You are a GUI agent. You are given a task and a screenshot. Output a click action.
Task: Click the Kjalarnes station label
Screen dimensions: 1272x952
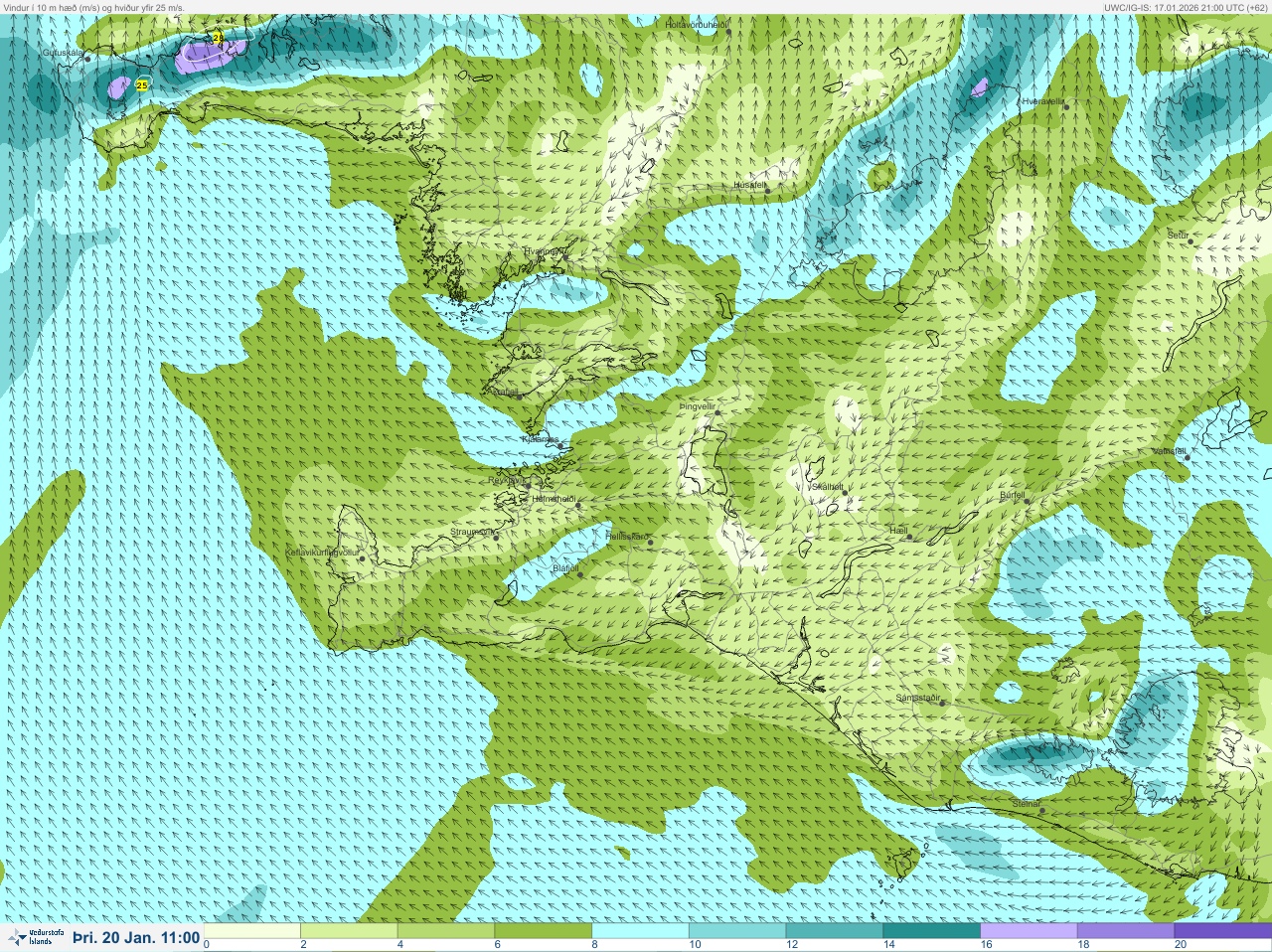click(x=541, y=438)
